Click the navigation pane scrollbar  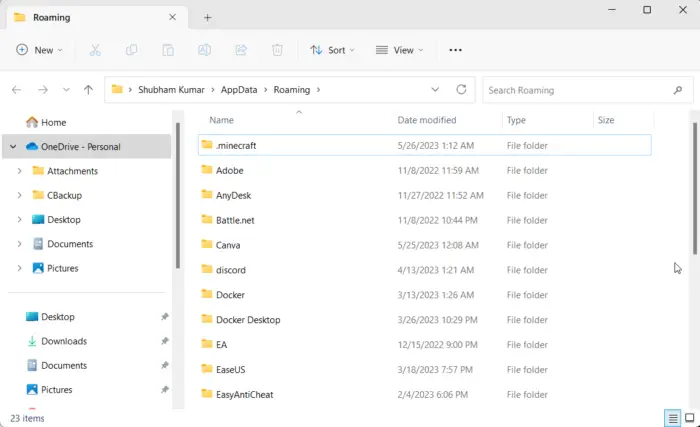point(178,195)
